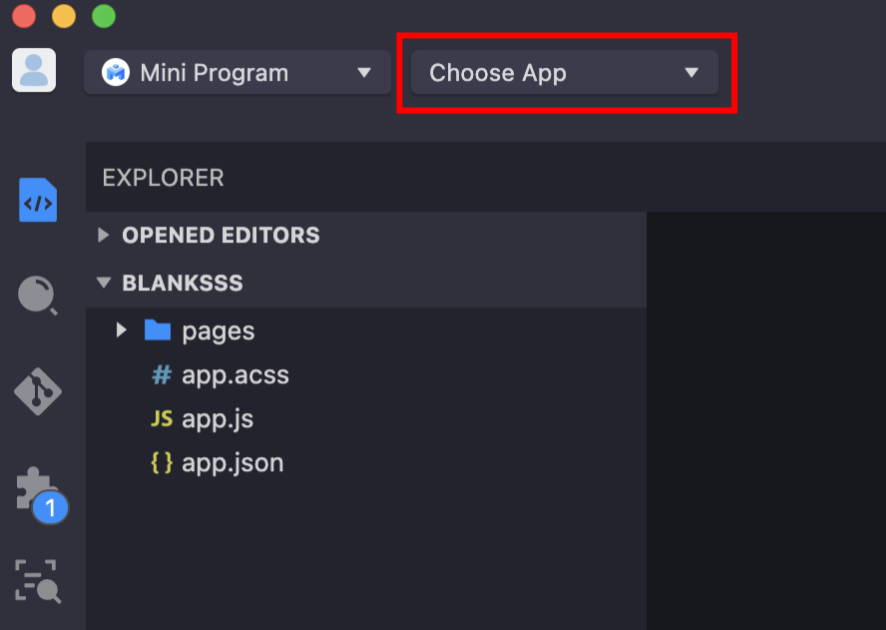886x630 pixels.
Task: Open the Extensions puzzle piece icon
Action: (35, 488)
